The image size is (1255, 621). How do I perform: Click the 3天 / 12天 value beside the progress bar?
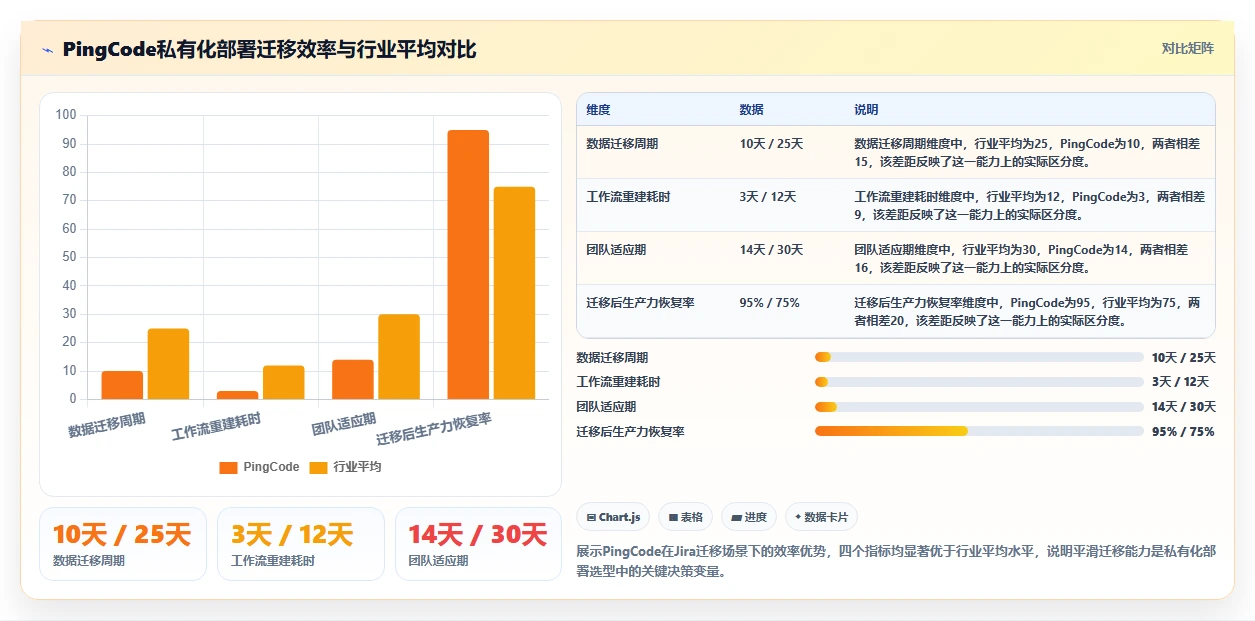1180,382
